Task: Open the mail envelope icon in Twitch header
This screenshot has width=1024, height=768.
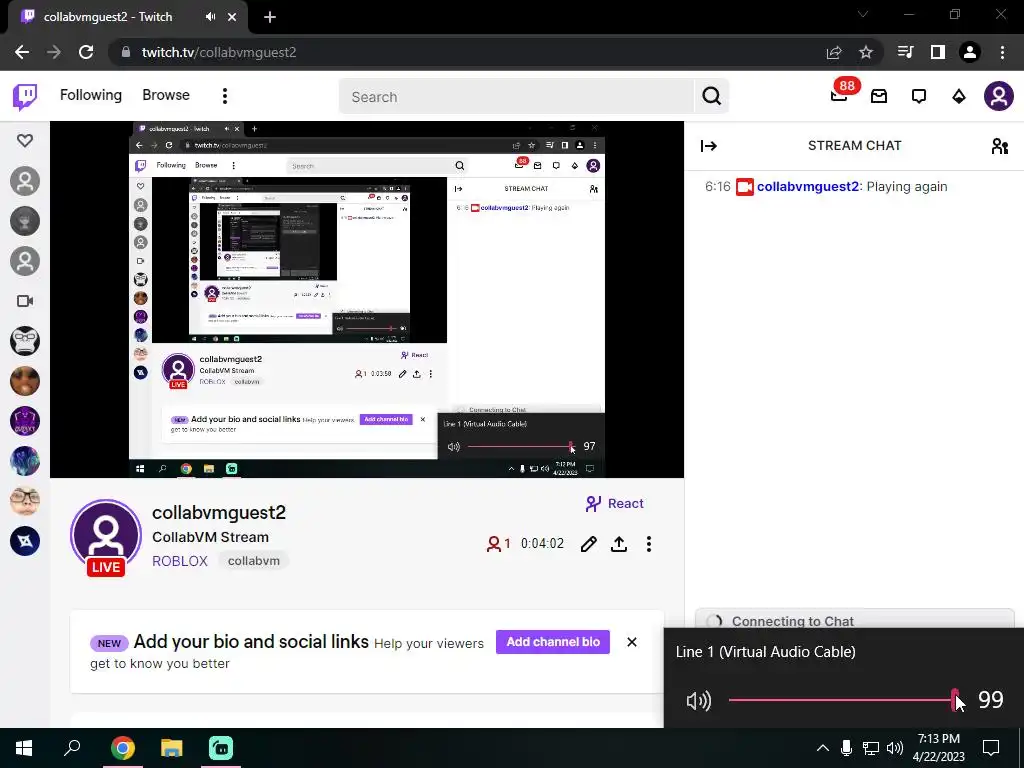Action: point(879,97)
